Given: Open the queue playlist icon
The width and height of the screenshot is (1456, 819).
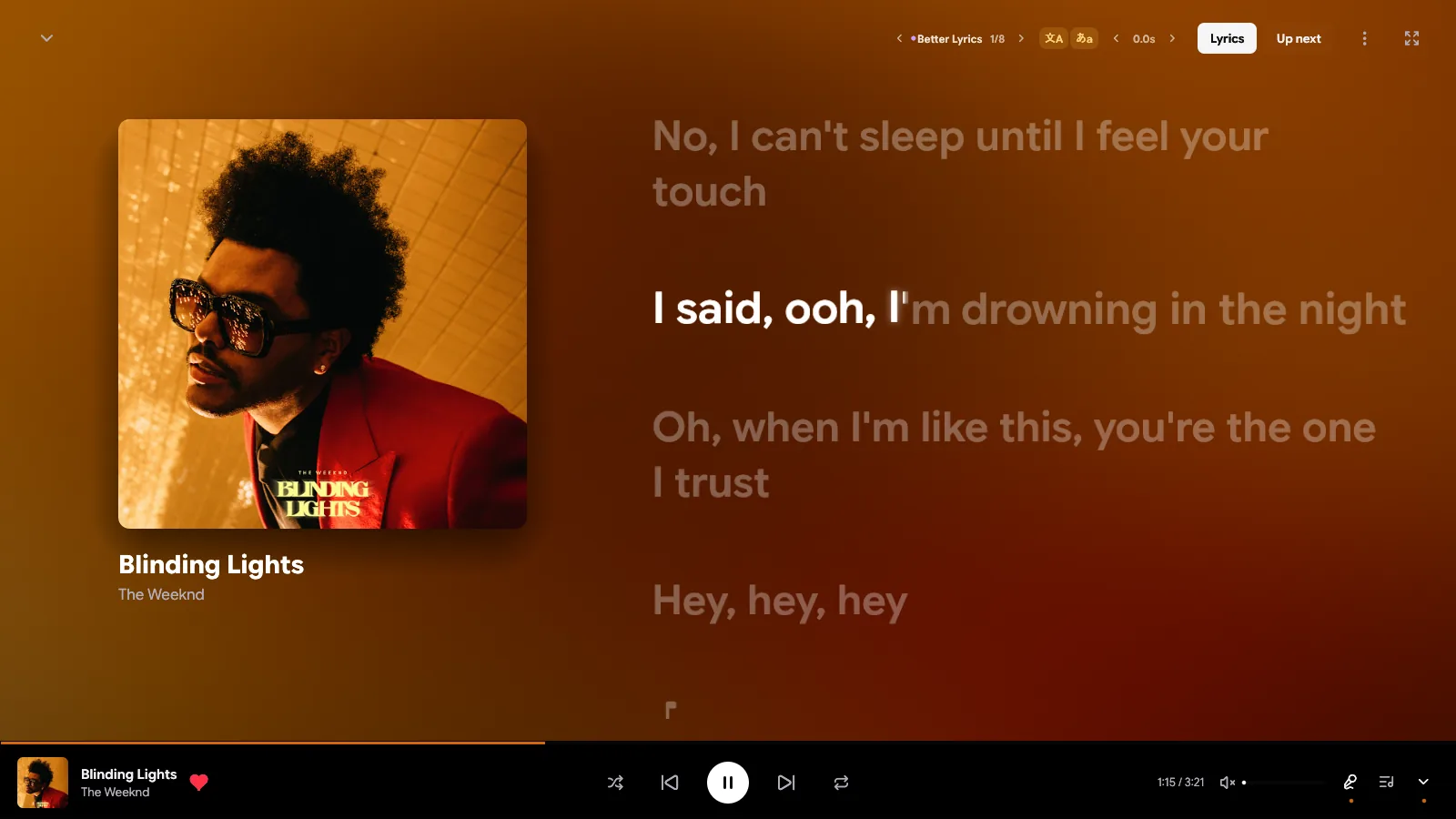Looking at the screenshot, I should click(1387, 782).
